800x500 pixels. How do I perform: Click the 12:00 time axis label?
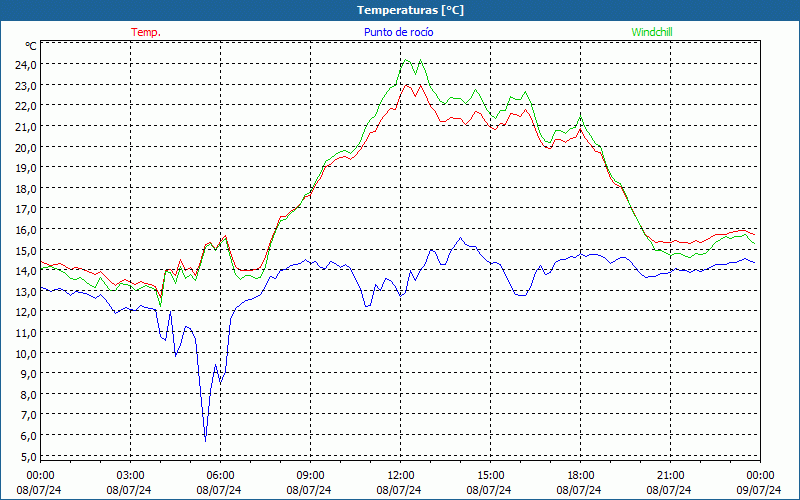pyautogui.click(x=401, y=476)
